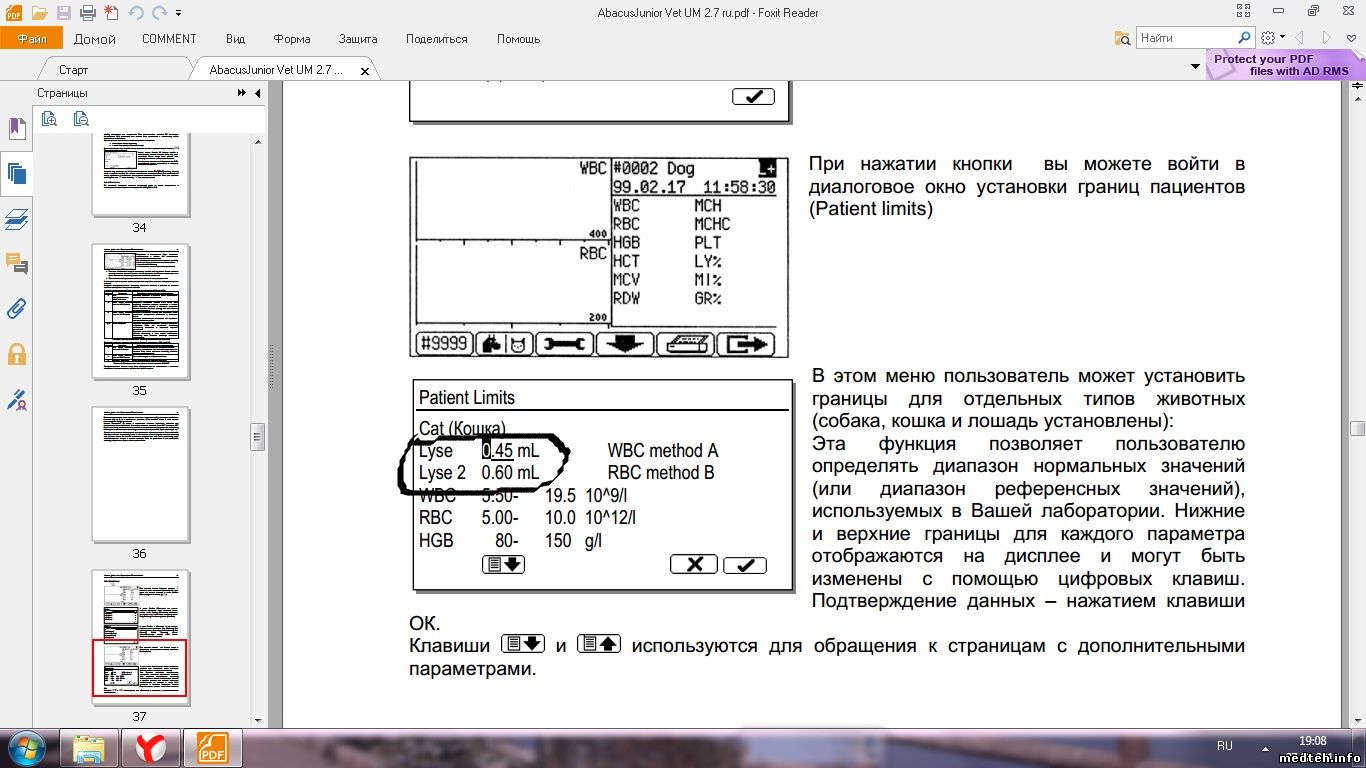Click the Print icon in quick toolbar
The width and height of the screenshot is (1366, 768).
point(87,13)
